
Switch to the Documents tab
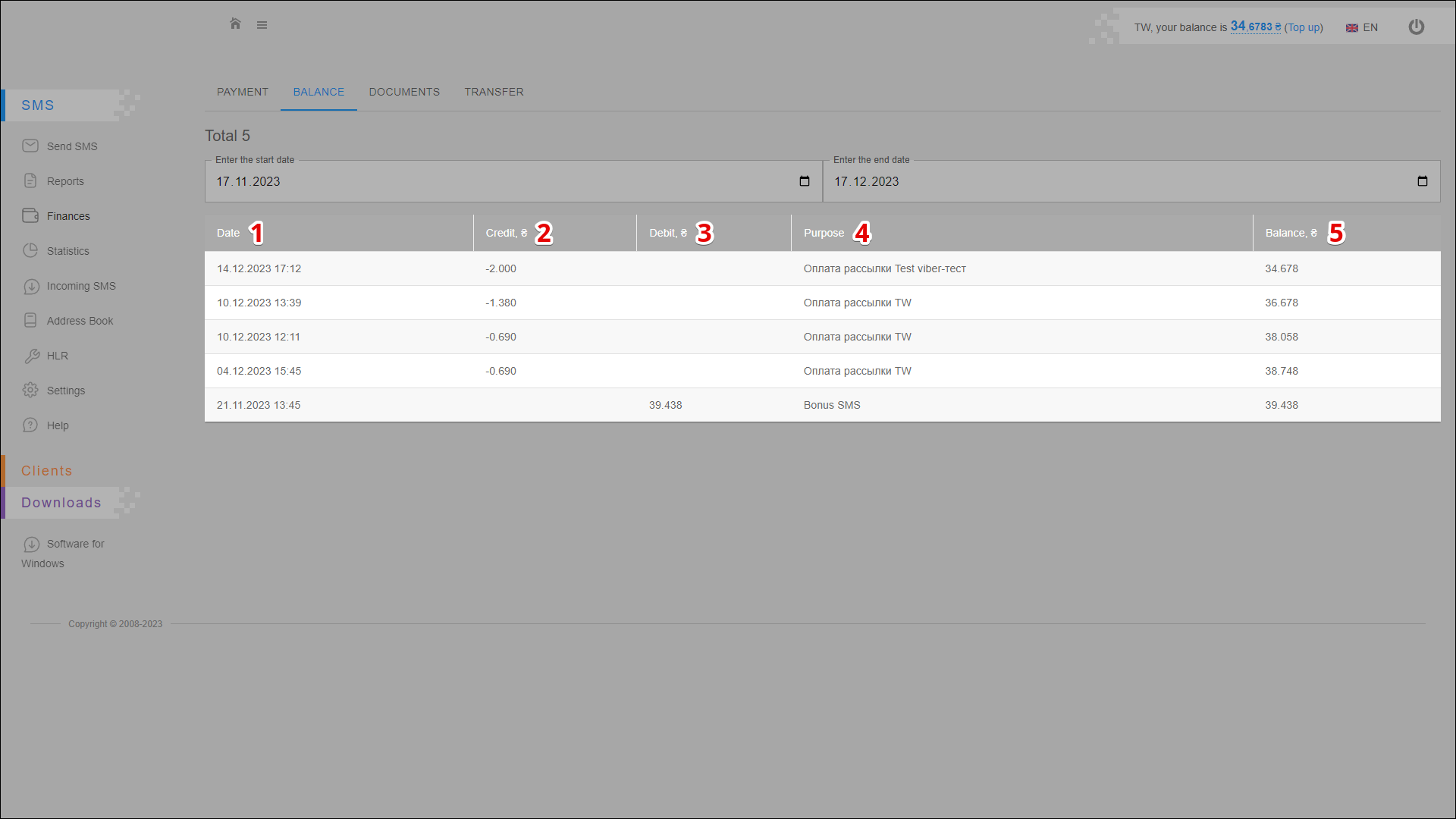point(404,92)
